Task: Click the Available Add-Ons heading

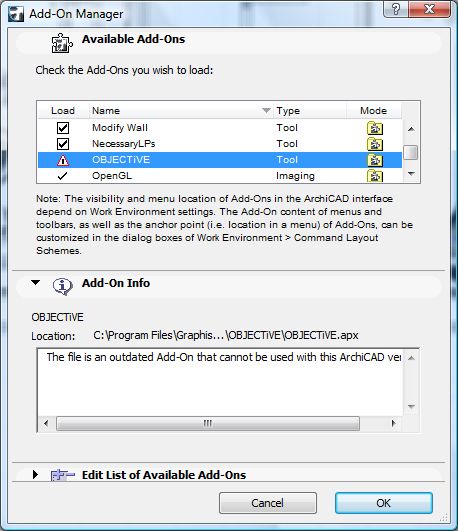Action: click(x=133, y=39)
